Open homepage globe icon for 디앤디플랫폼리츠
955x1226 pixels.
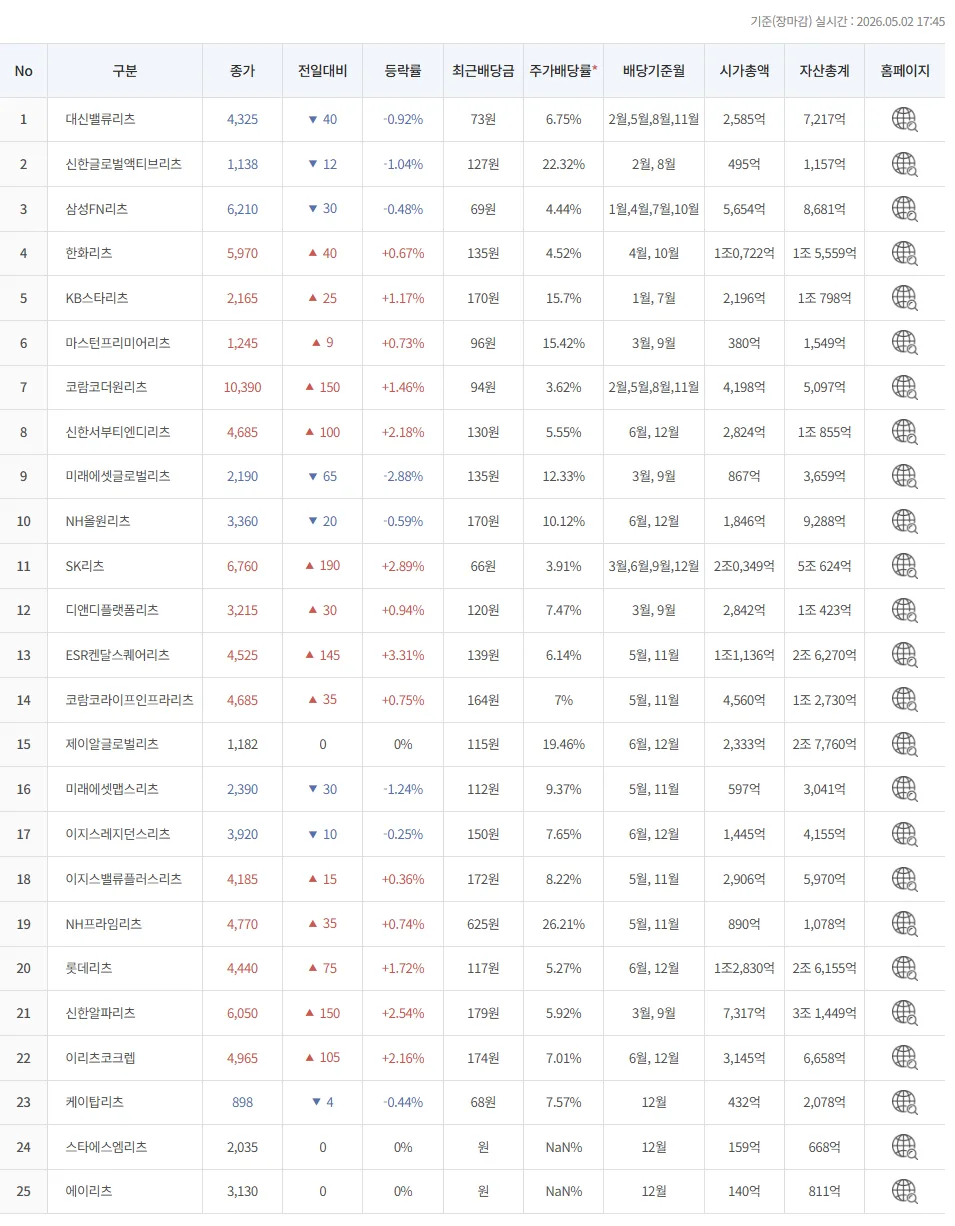(x=904, y=610)
